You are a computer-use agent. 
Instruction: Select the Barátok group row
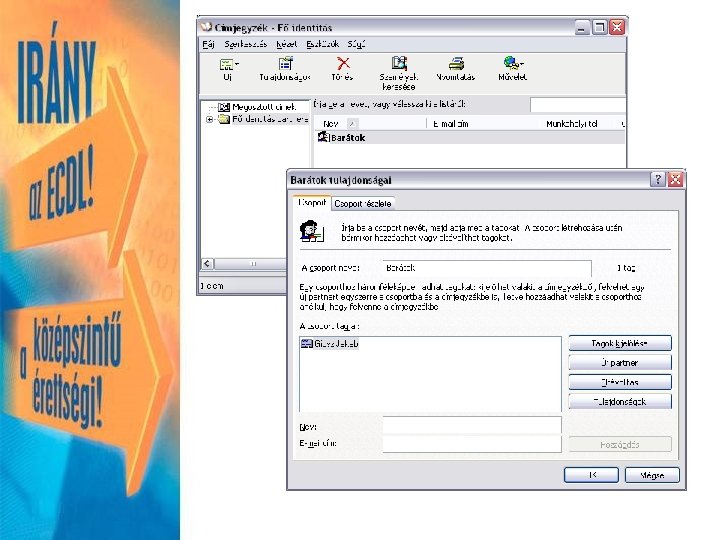[x=469, y=137]
